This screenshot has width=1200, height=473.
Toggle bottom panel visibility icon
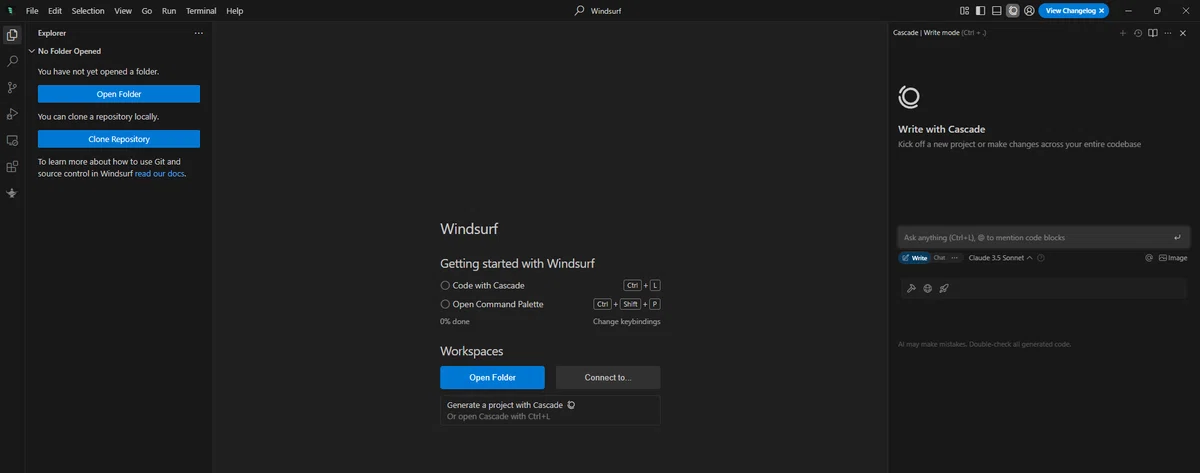(996, 10)
